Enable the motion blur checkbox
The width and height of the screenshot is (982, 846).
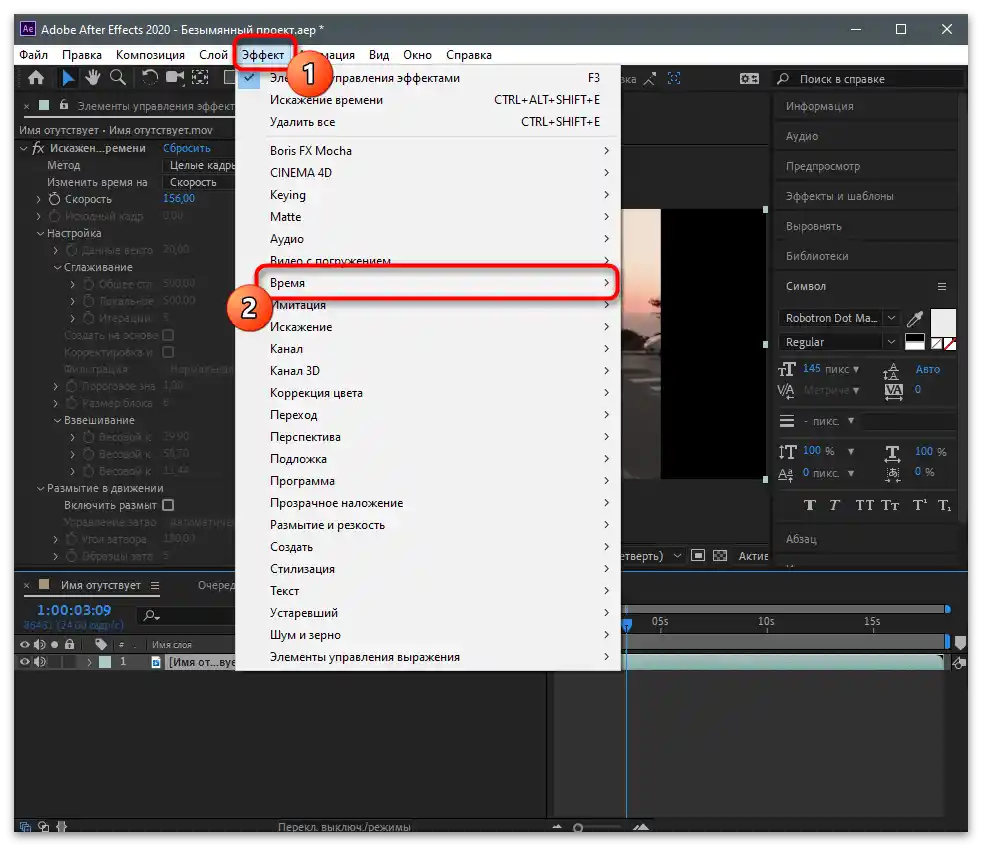pos(168,505)
